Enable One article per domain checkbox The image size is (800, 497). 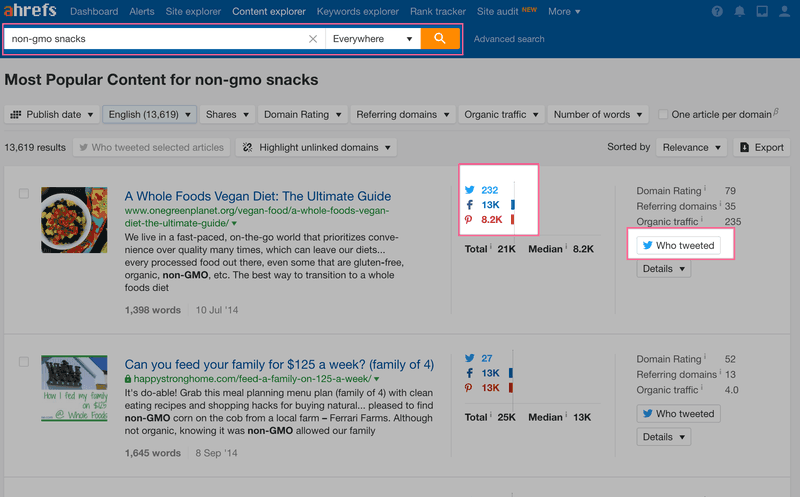[x=663, y=114]
